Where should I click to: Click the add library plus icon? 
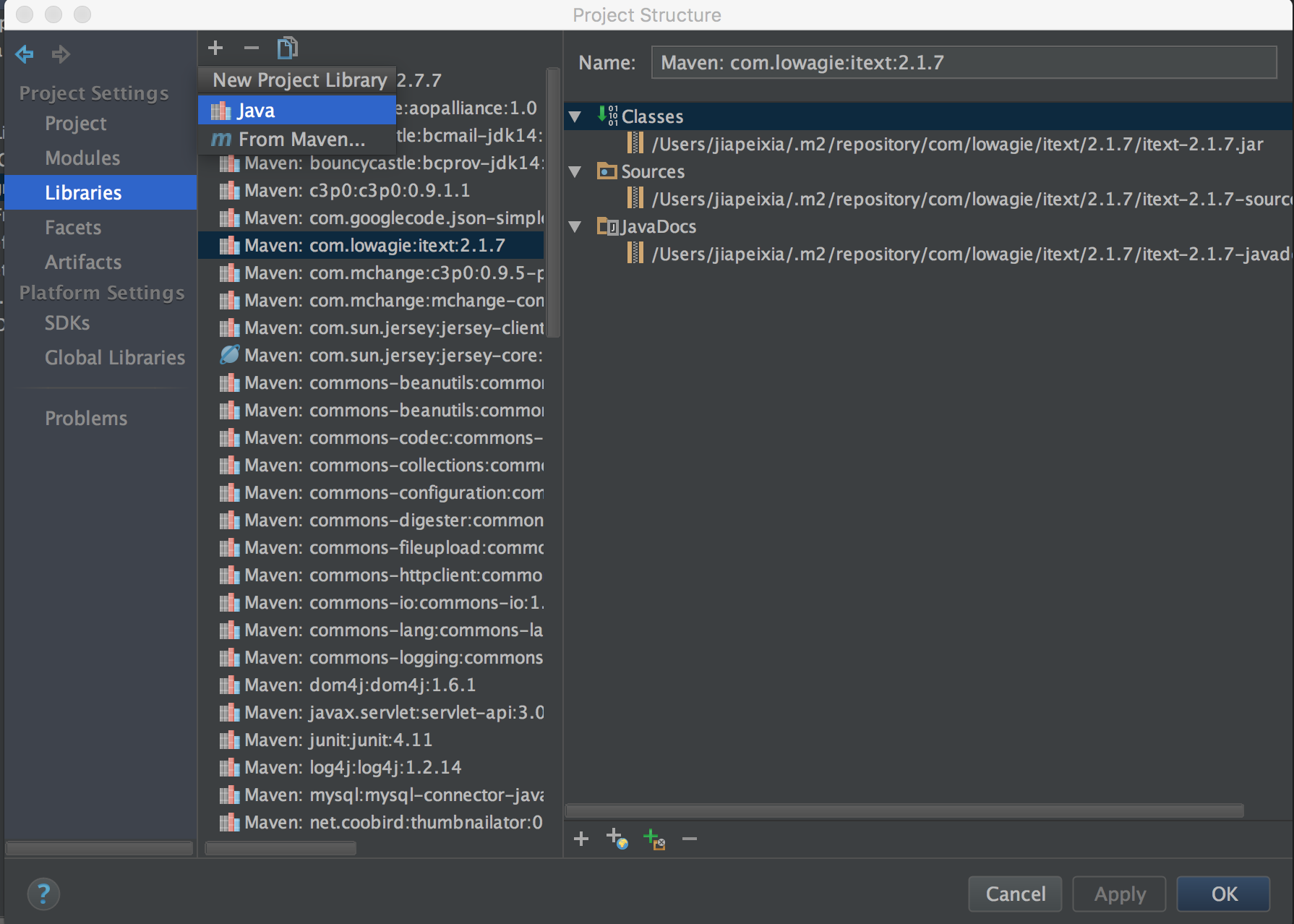click(x=215, y=48)
